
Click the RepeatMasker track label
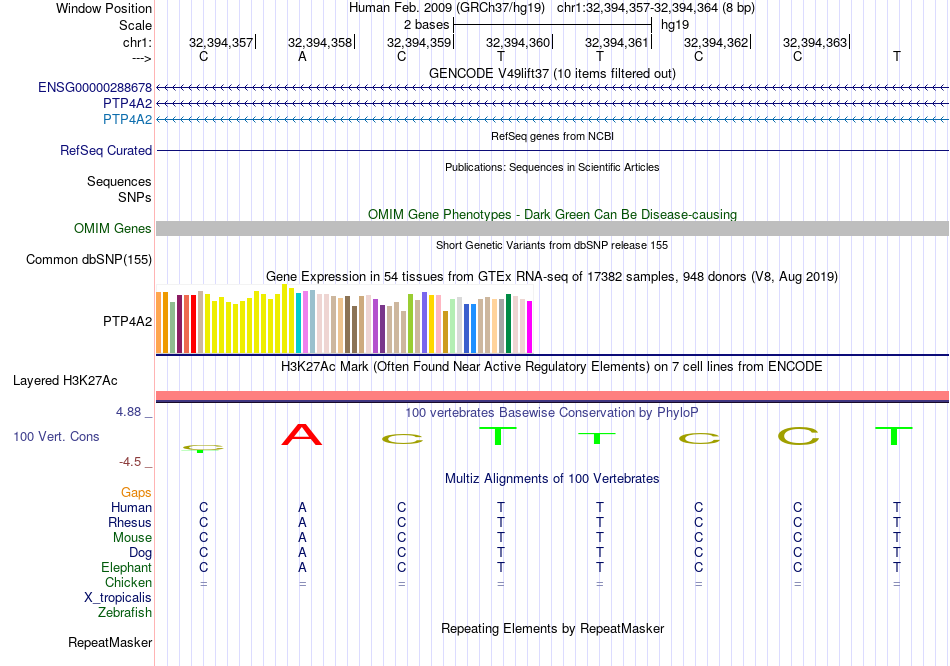[110, 642]
